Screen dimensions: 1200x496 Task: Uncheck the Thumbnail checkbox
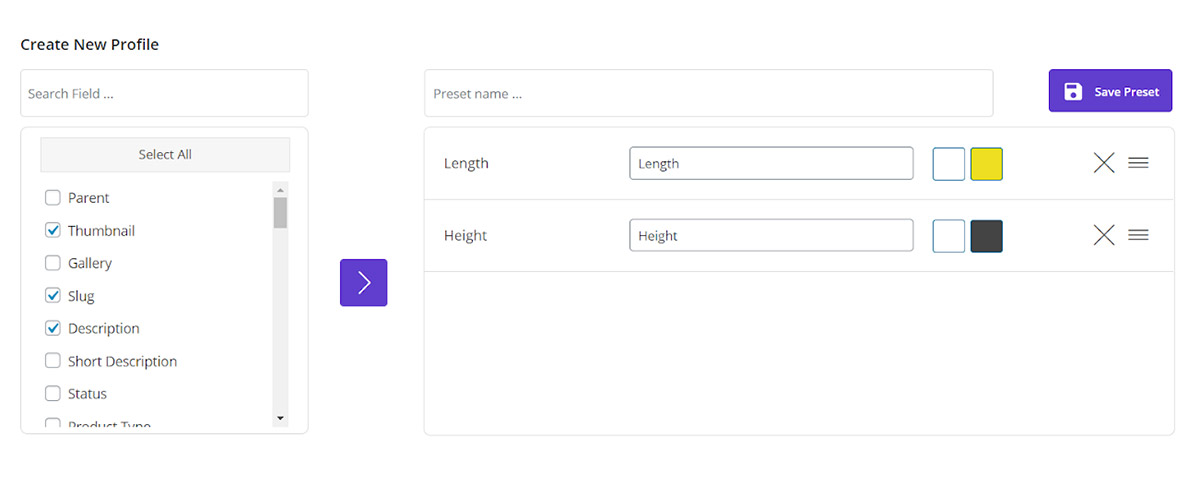pos(53,231)
